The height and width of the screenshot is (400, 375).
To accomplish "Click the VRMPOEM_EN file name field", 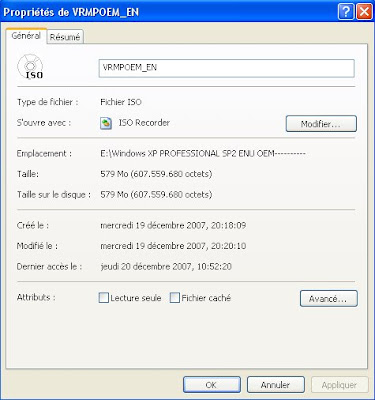I will [x=226, y=68].
